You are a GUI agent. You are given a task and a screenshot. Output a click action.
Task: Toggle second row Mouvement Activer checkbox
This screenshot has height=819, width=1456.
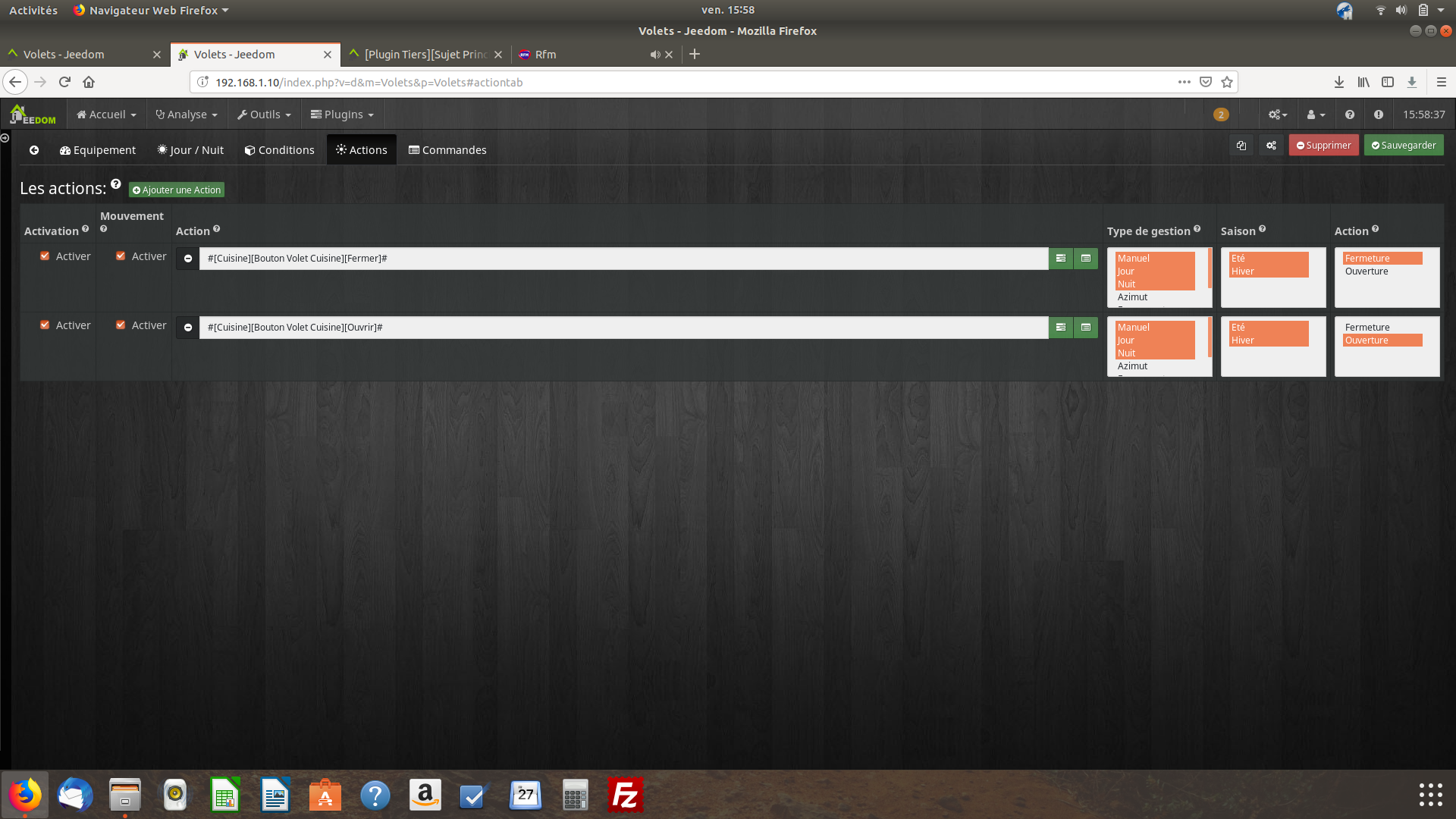point(121,324)
